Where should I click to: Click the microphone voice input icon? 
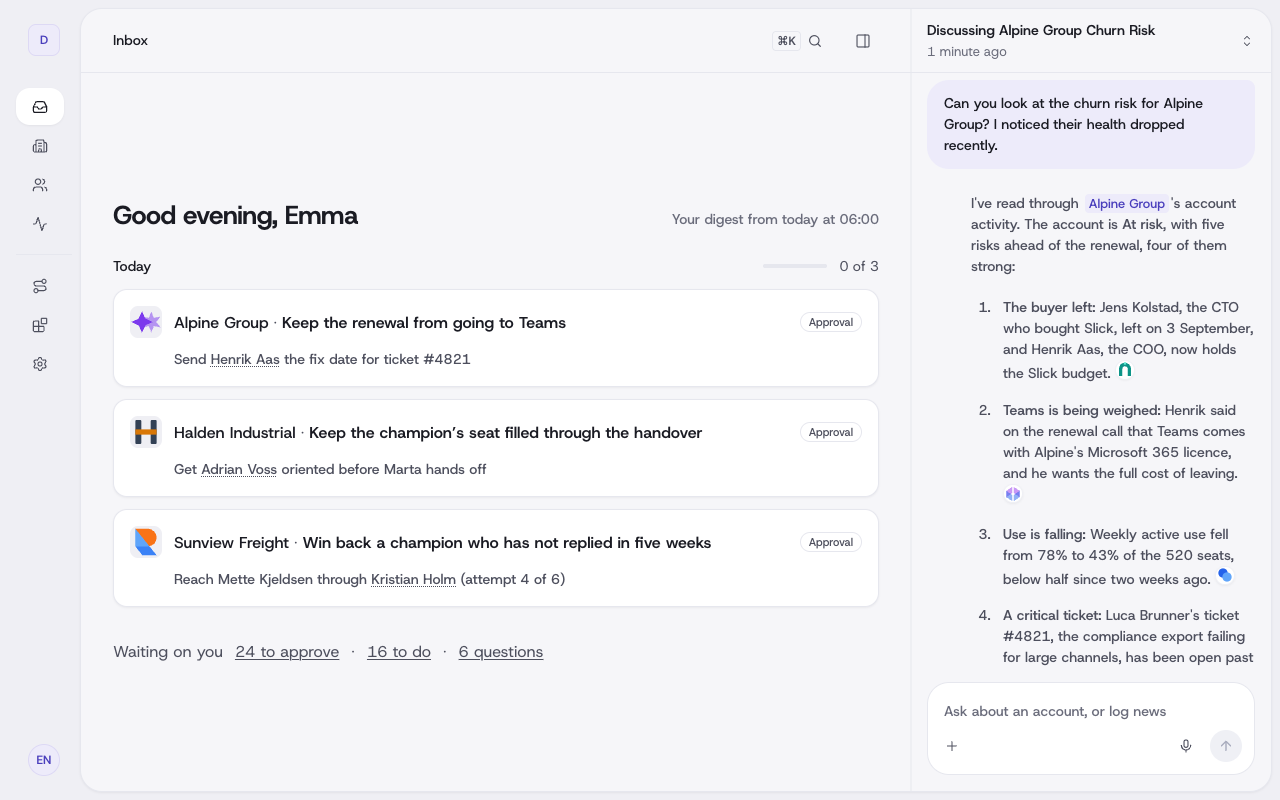pos(1186,746)
